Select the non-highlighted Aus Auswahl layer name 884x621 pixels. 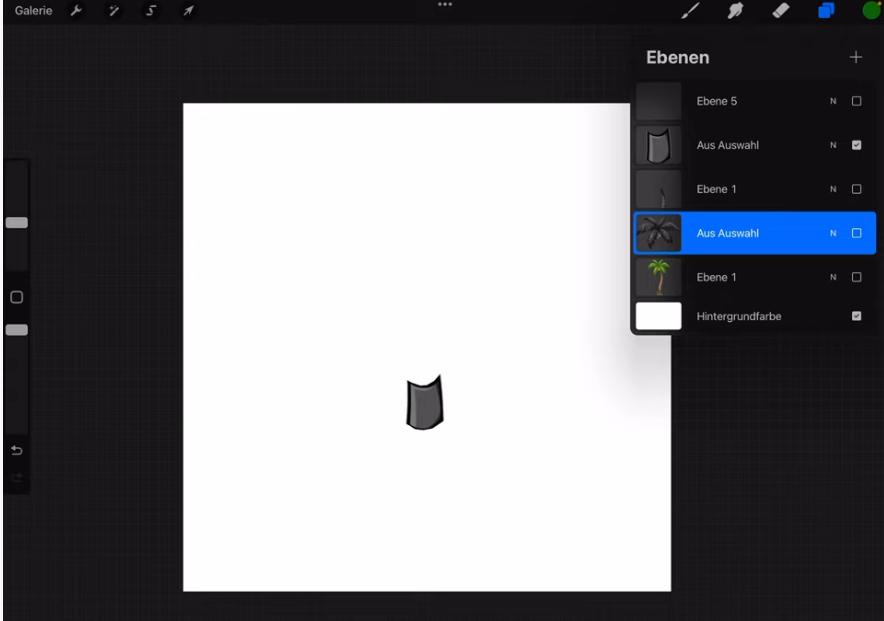(727, 145)
